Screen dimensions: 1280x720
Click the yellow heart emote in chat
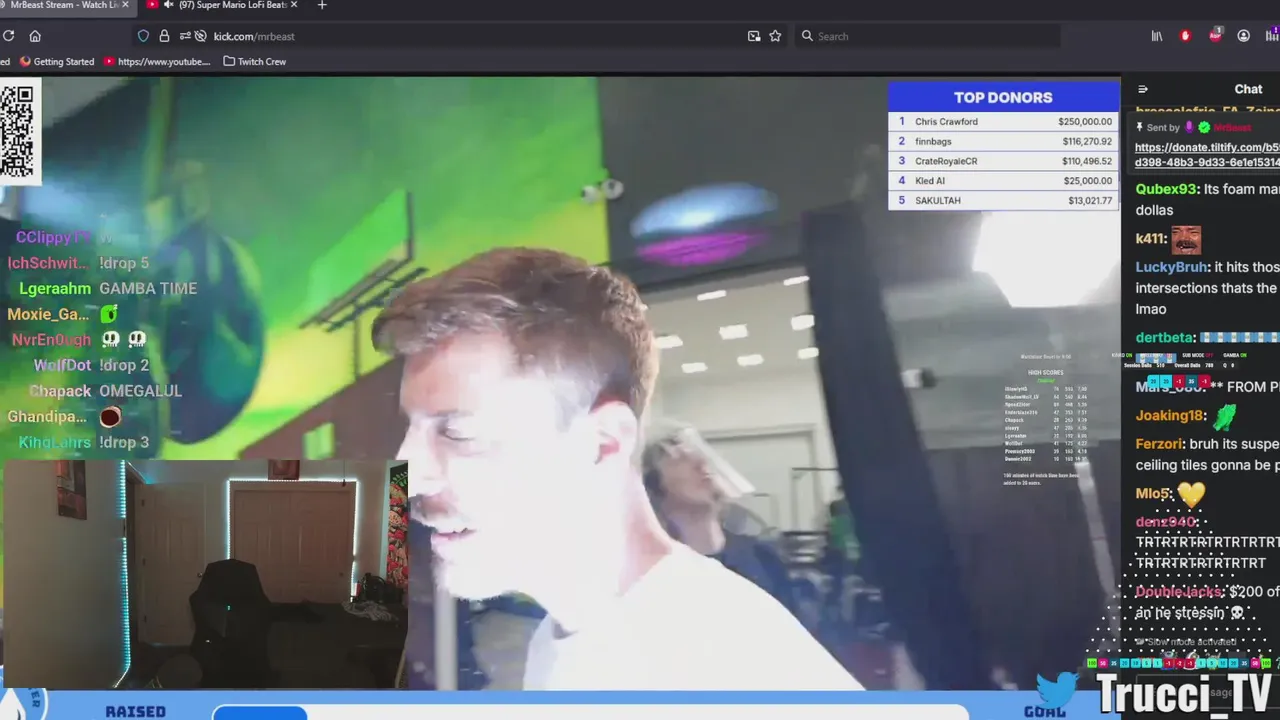point(1191,494)
